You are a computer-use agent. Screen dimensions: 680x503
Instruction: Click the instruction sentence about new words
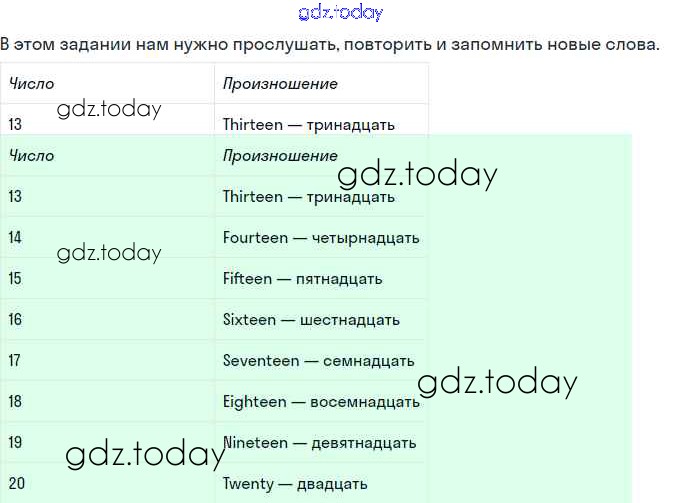point(330,46)
